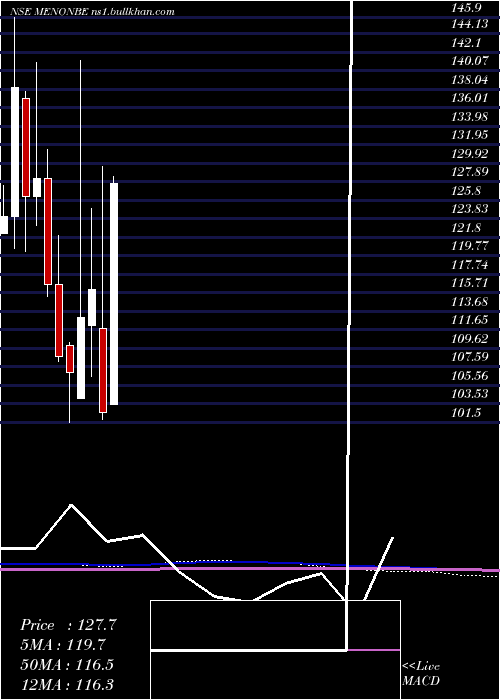Select the 133.98 price axis label
The height and width of the screenshot is (700, 500).
470,117
